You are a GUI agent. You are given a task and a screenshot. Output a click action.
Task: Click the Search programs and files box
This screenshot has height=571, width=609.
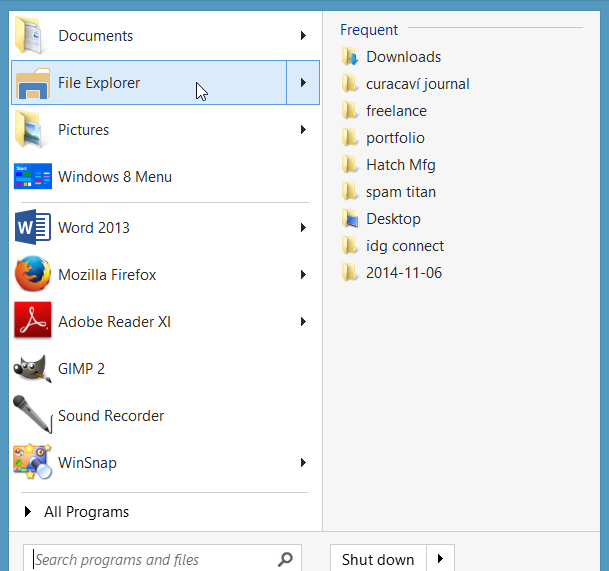[162, 559]
